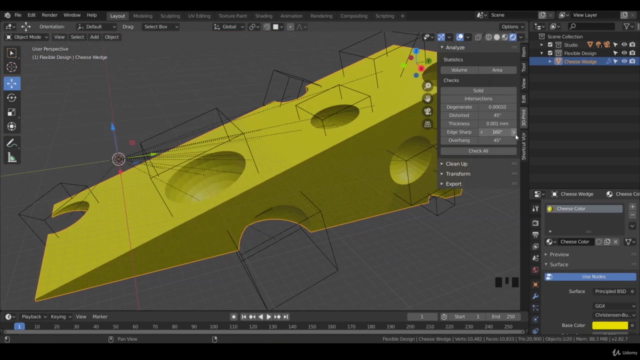Switch to the Shading workspace tab
640x360 pixels.
click(264, 16)
